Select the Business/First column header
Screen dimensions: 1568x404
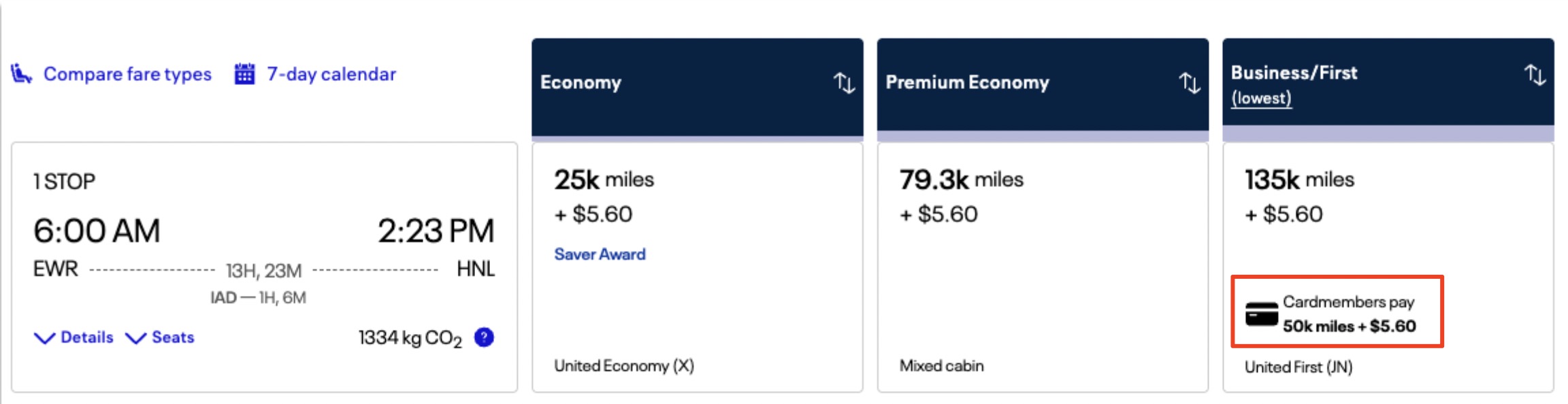point(1294,73)
